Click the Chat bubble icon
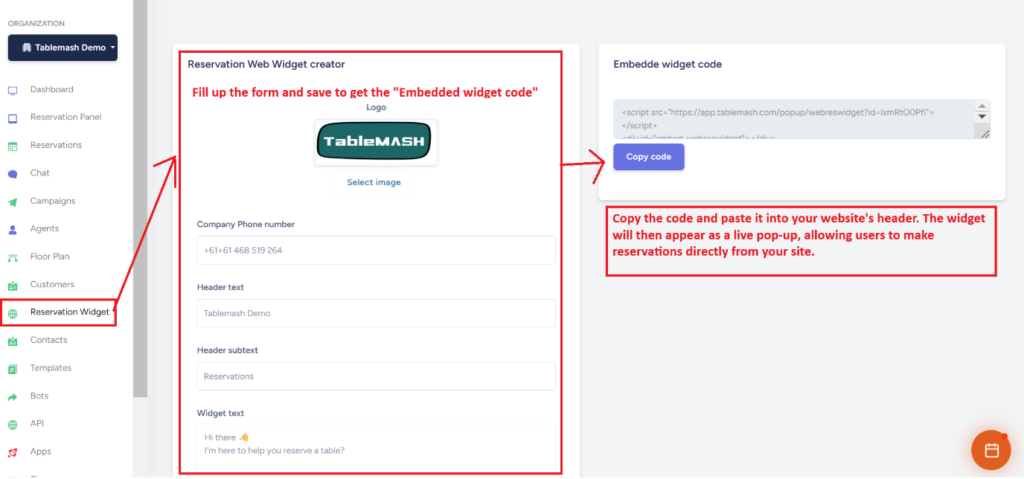Viewport: 1024px width, 479px height. click(13, 174)
